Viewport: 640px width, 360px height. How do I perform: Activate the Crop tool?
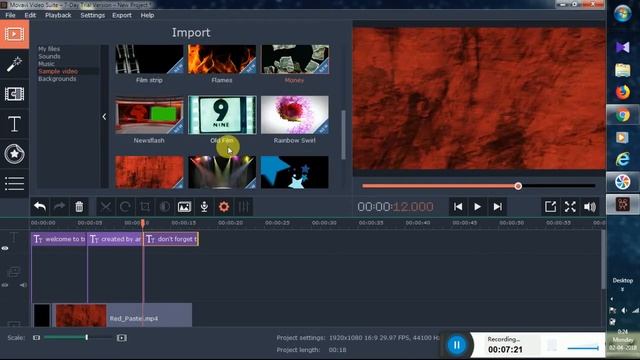pos(145,207)
